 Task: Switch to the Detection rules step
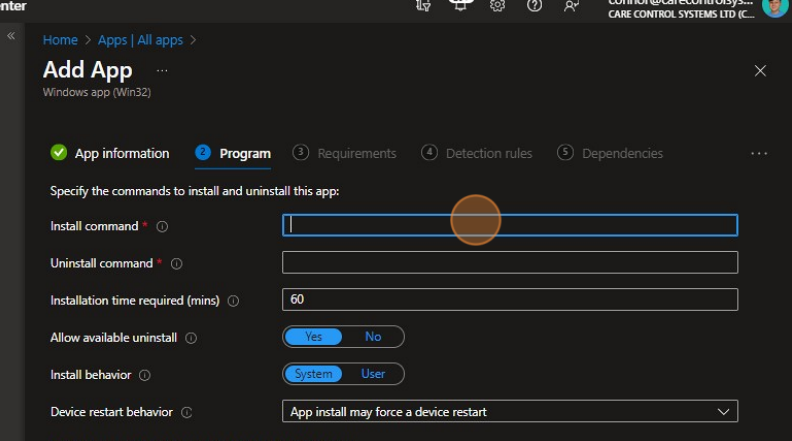477,153
